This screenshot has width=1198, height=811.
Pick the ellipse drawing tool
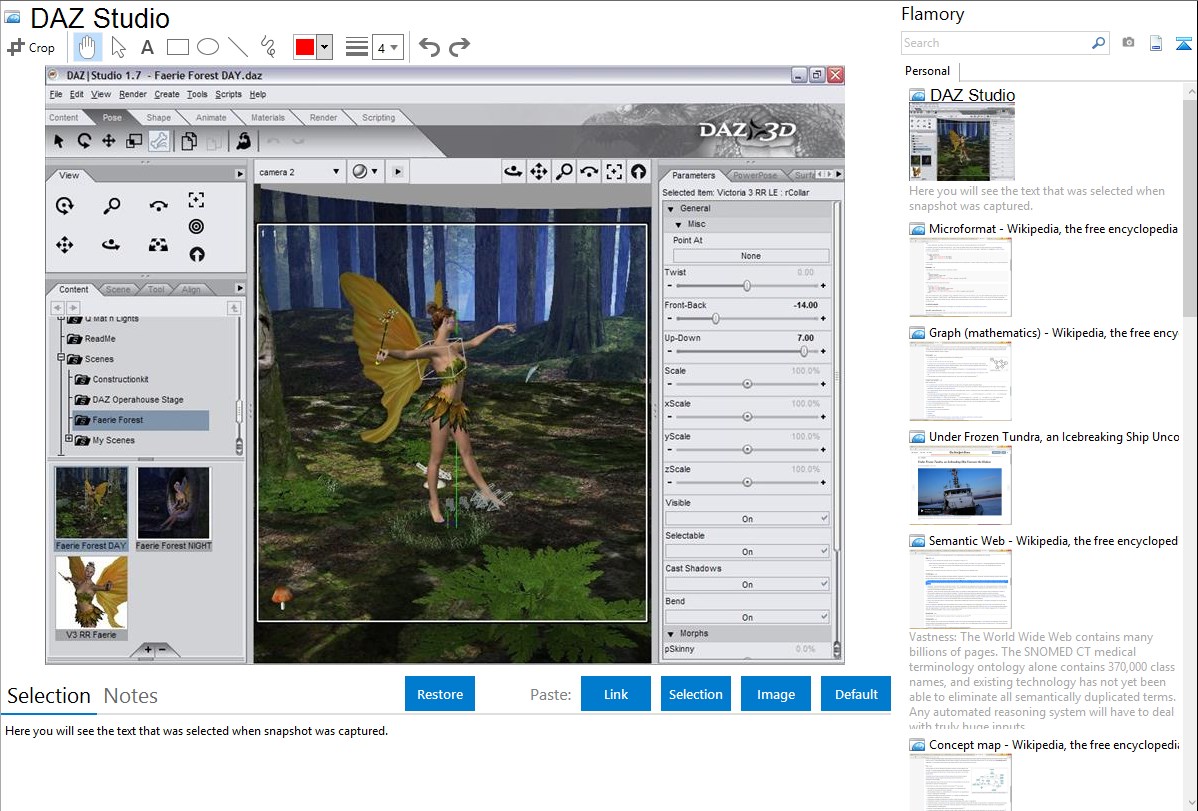click(208, 47)
